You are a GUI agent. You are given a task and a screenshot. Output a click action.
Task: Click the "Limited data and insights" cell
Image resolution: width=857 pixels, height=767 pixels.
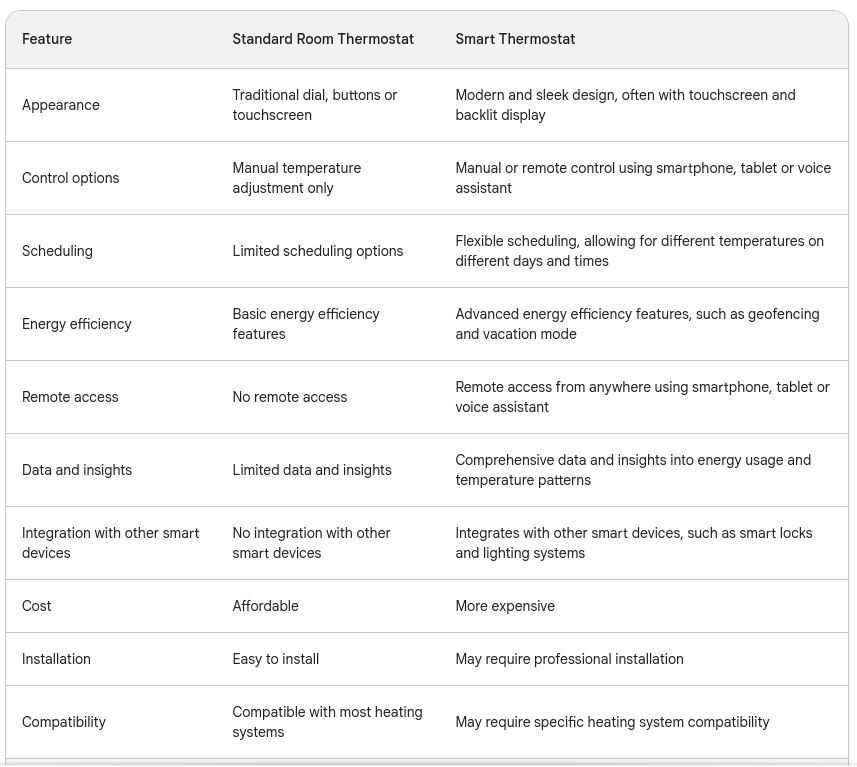coord(312,470)
